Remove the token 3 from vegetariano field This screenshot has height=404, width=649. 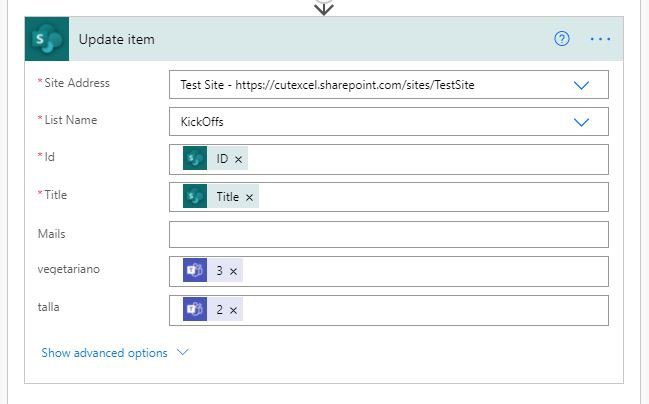[x=233, y=272]
